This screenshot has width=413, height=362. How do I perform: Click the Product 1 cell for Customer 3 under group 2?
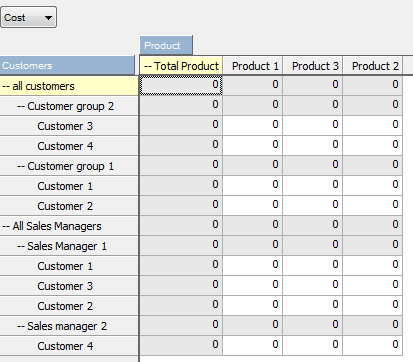tap(253, 125)
